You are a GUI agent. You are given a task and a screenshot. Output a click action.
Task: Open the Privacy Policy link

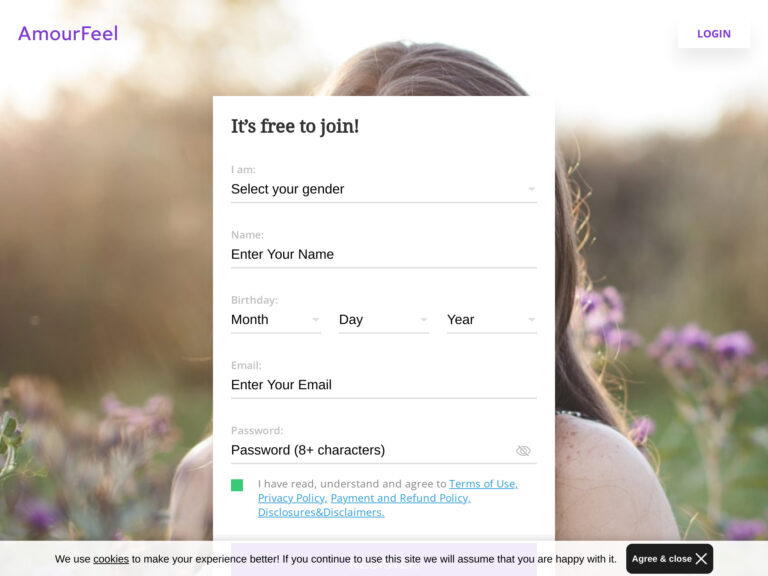coord(292,498)
